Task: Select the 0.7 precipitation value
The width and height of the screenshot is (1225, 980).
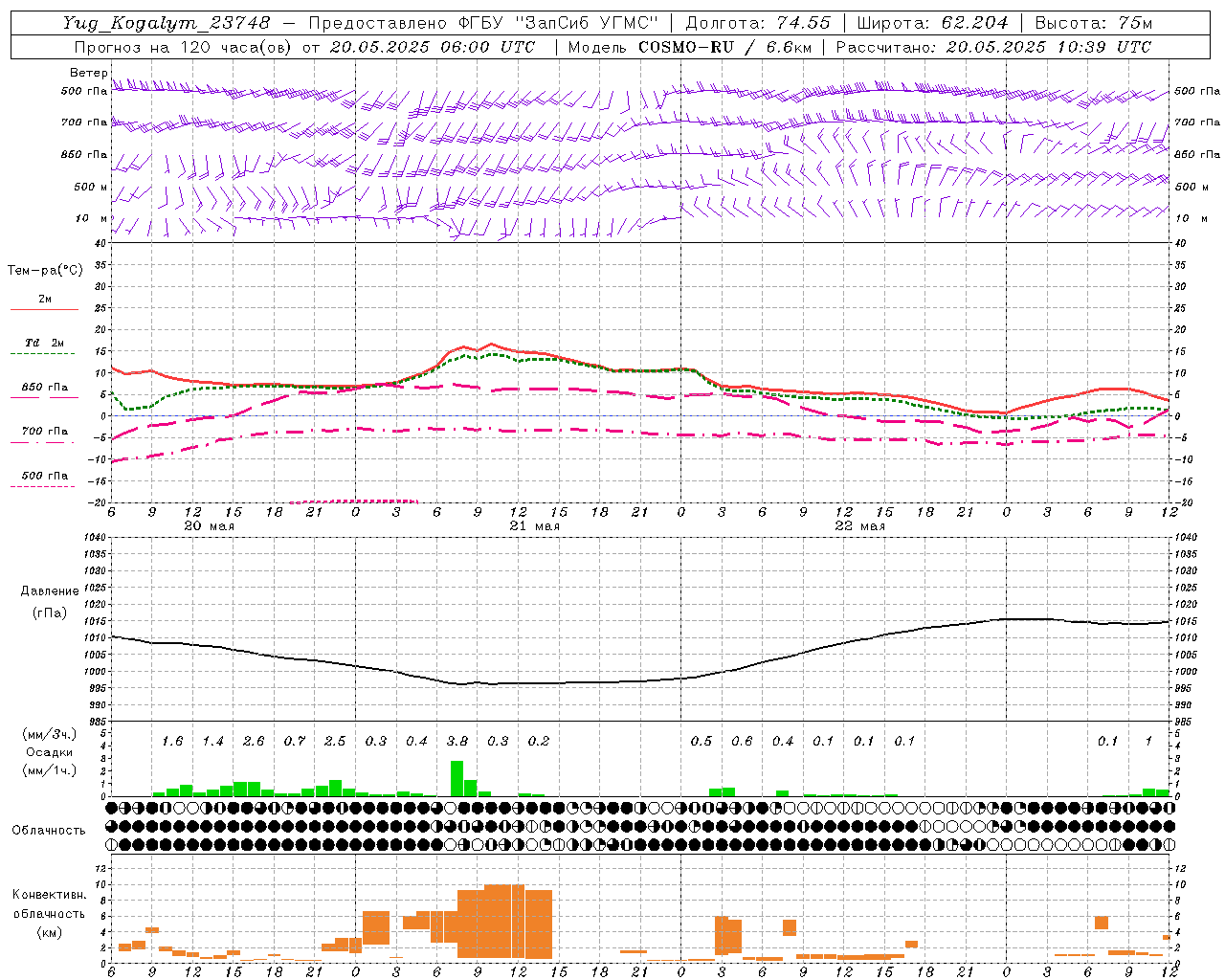Action: pos(295,742)
